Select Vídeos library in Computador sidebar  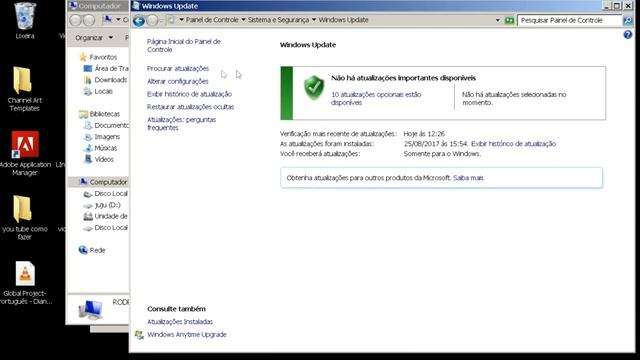pos(104,160)
